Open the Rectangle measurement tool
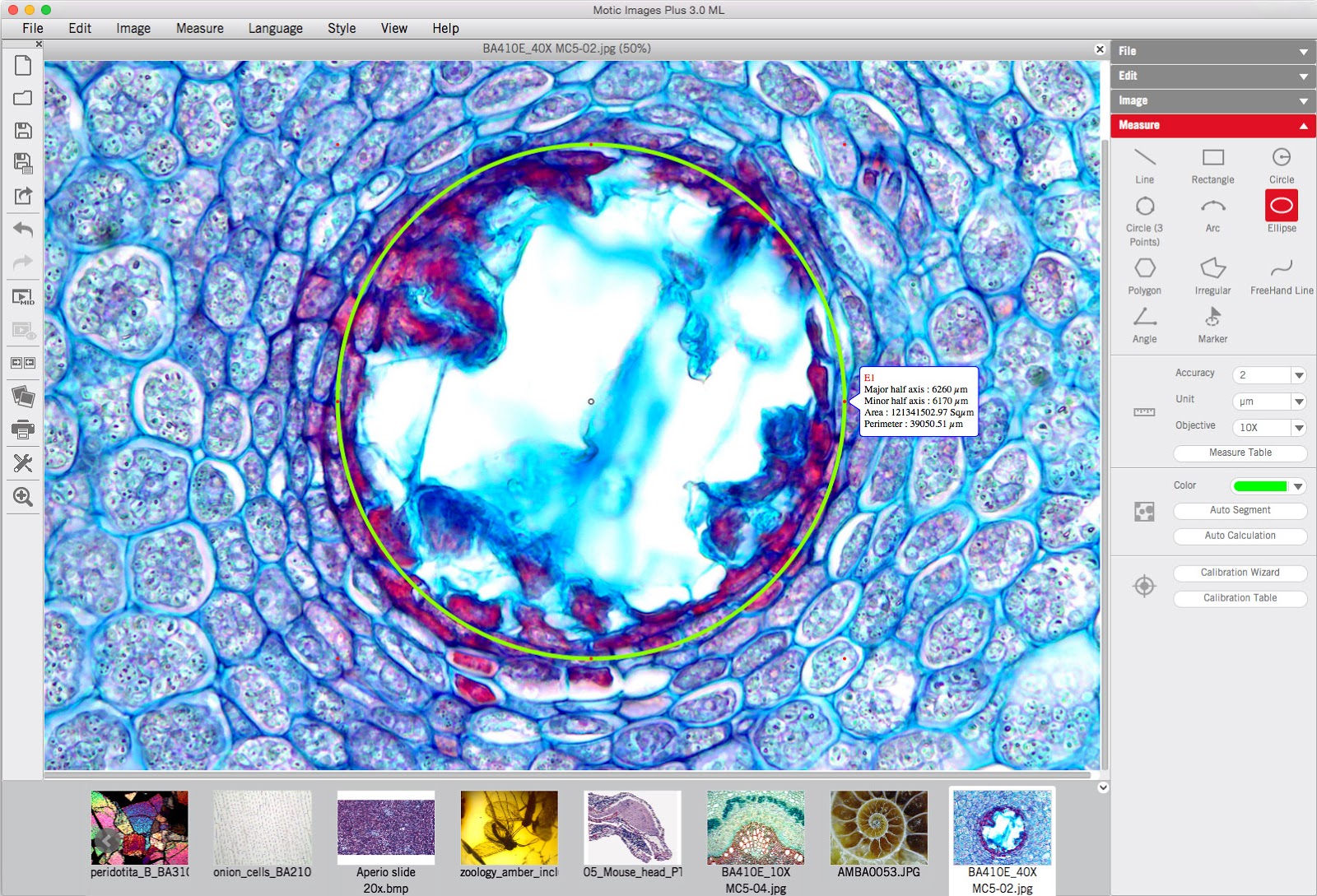Viewport: 1317px width, 896px height. click(1212, 160)
